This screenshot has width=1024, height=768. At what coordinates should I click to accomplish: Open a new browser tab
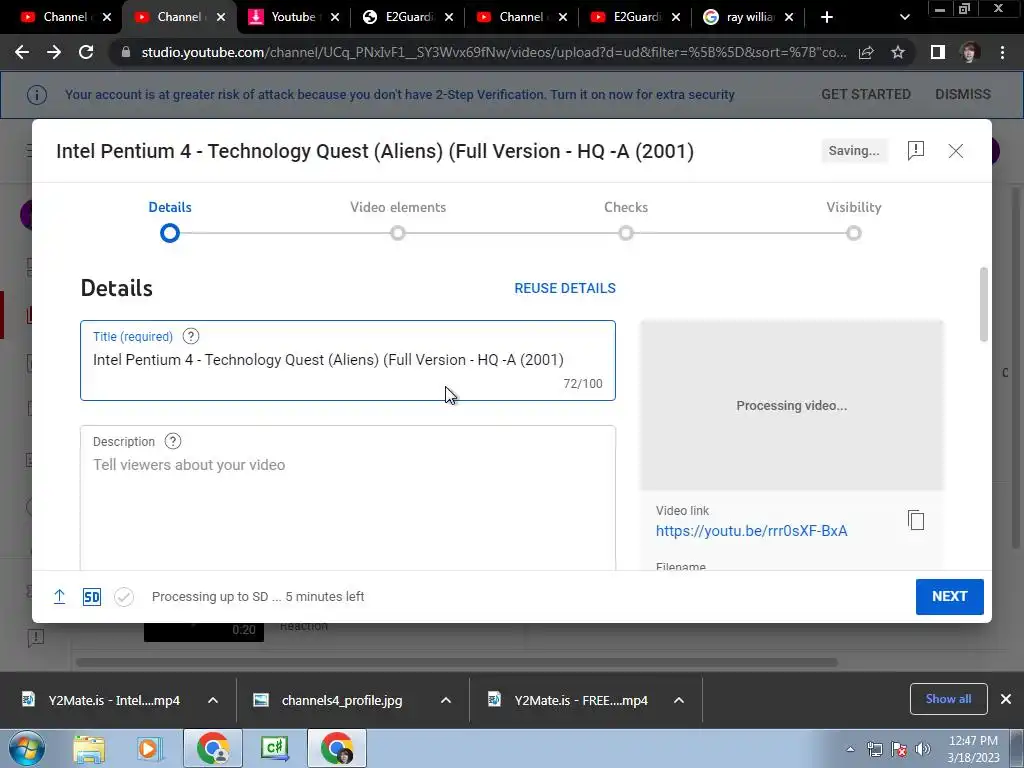(x=827, y=17)
